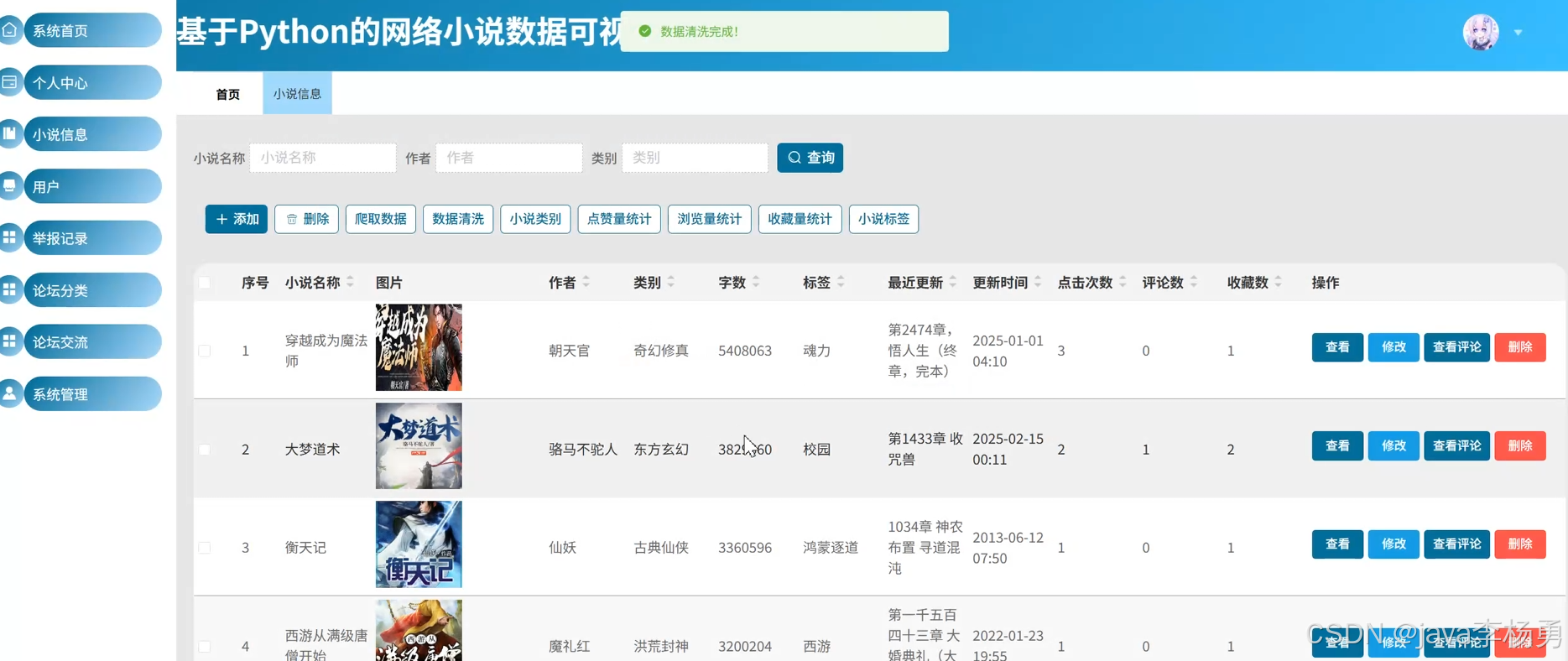Click the 添加 button
1568x661 pixels.
point(237,219)
